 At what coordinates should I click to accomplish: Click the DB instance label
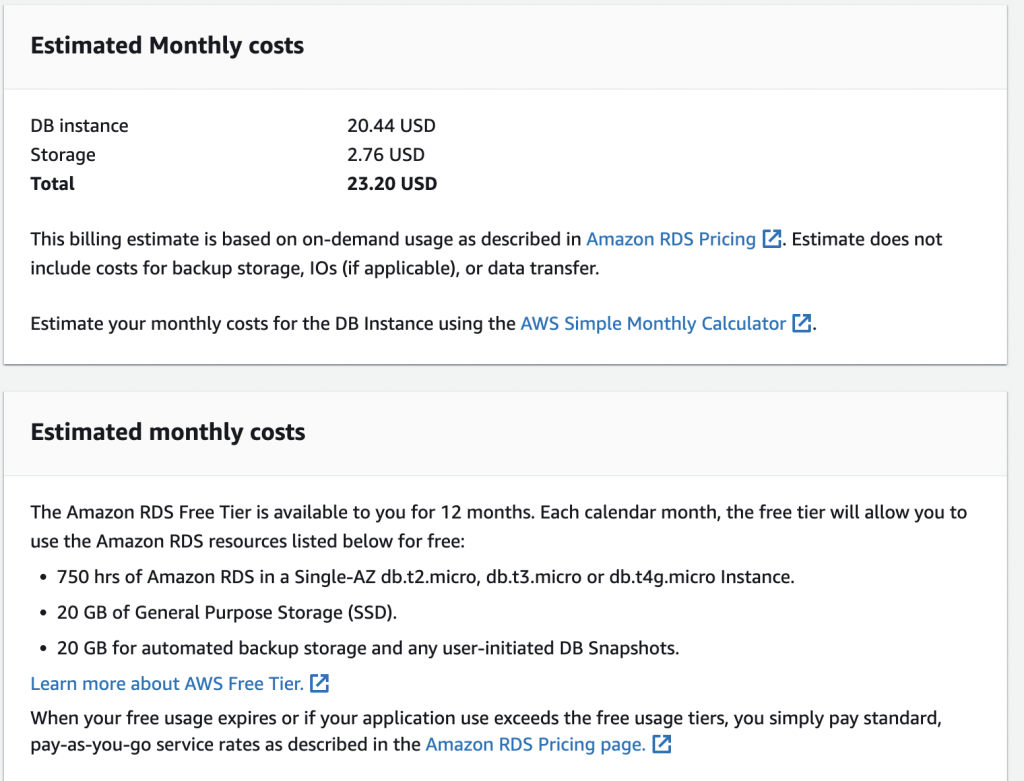(x=79, y=126)
